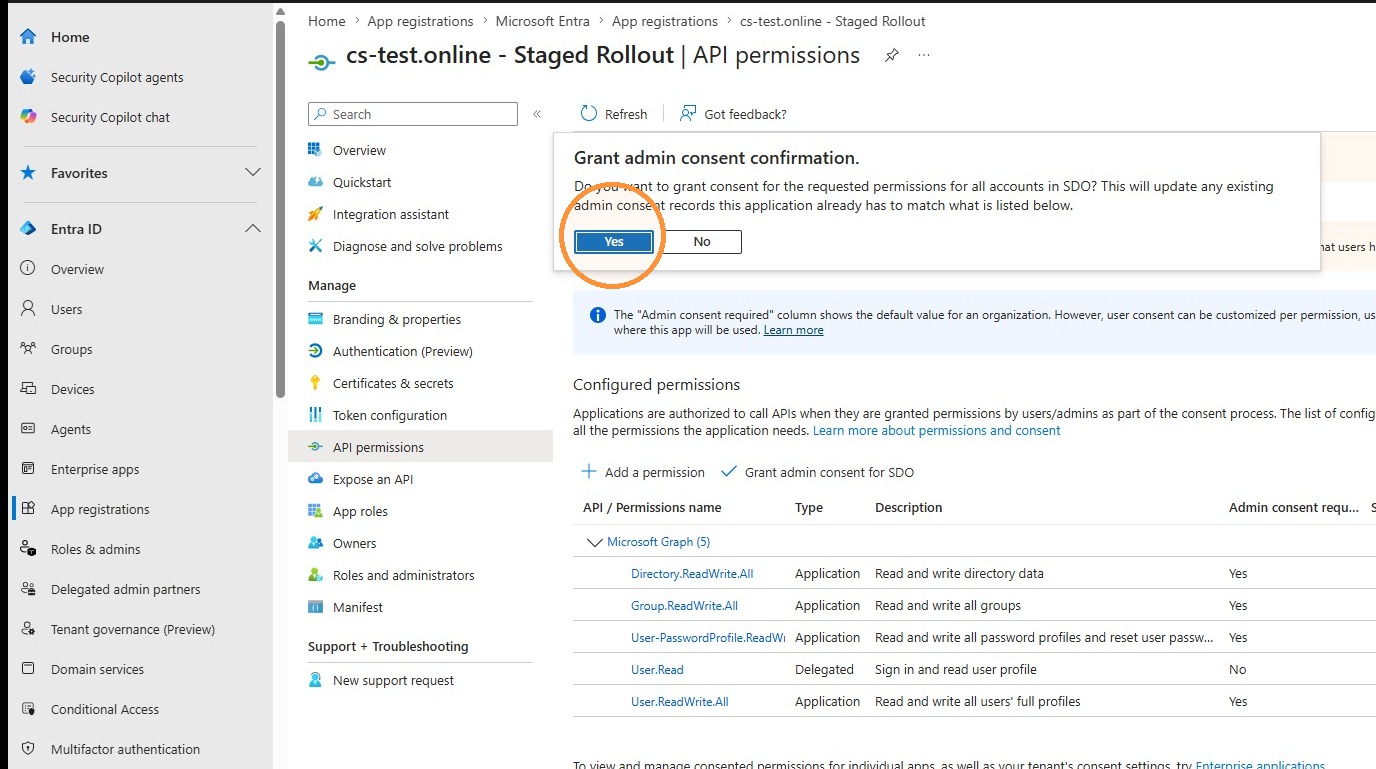Go to Home in the breadcrumb

(x=327, y=21)
